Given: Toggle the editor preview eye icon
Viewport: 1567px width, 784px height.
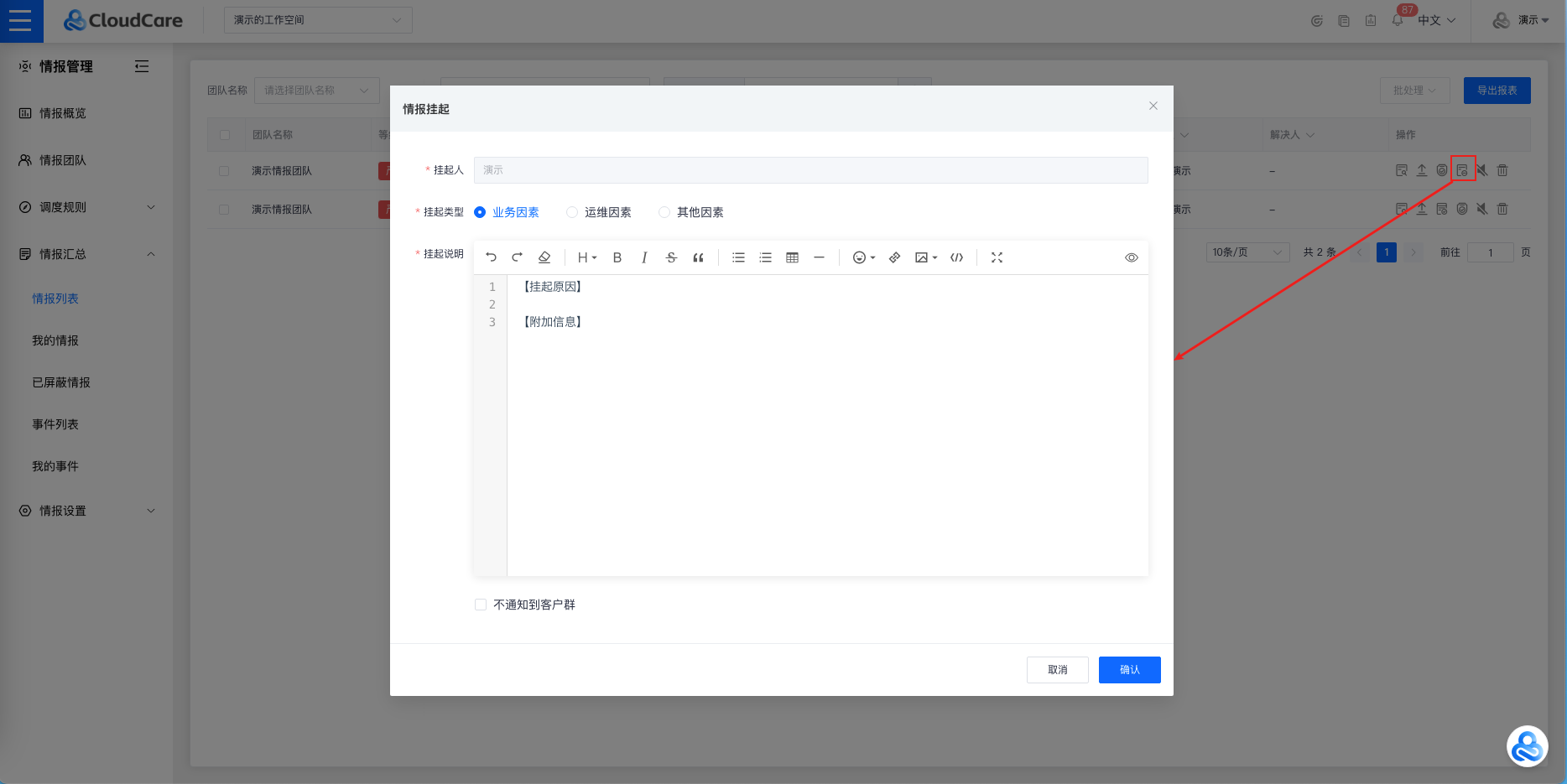Looking at the screenshot, I should [1131, 257].
